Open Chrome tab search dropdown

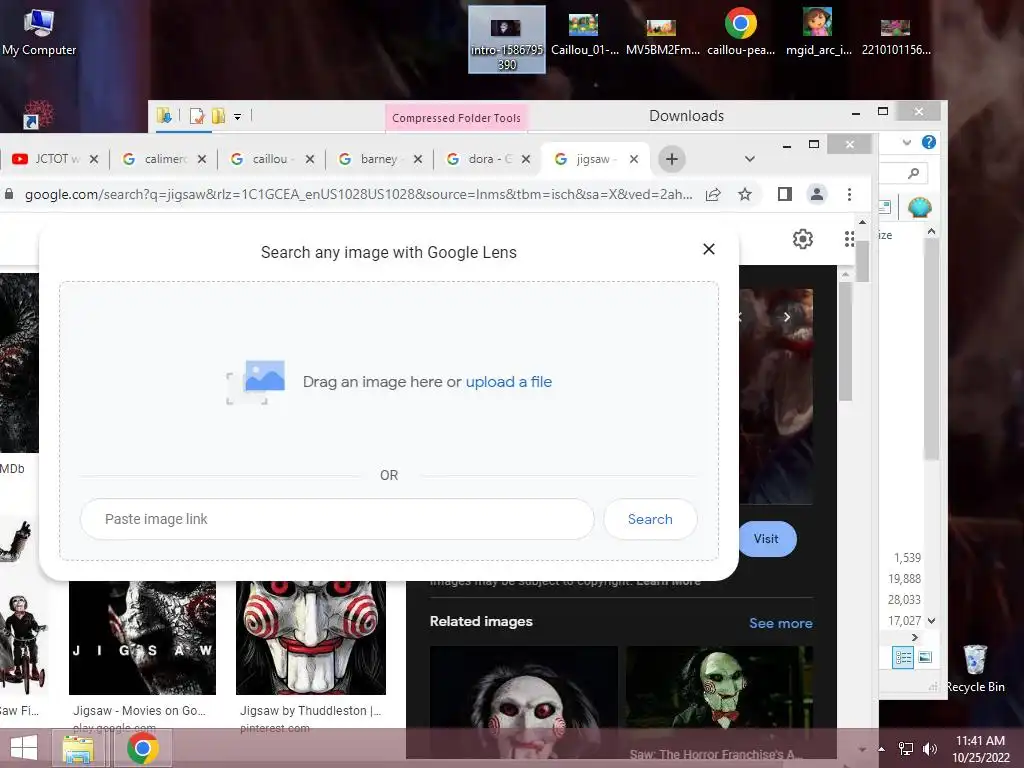point(750,159)
